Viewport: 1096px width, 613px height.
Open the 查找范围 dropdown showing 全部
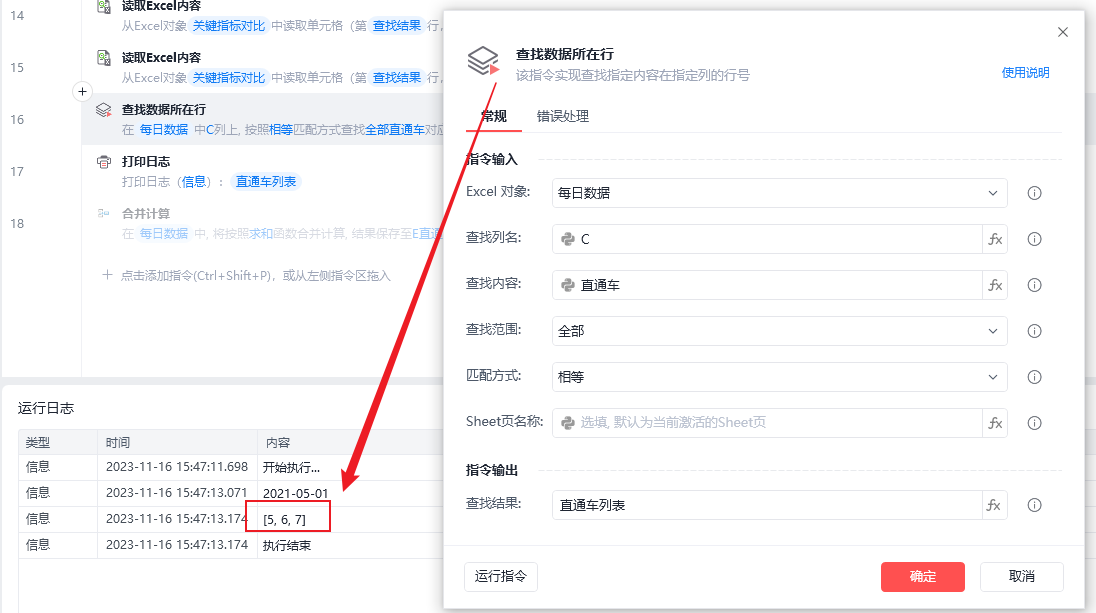coord(779,331)
